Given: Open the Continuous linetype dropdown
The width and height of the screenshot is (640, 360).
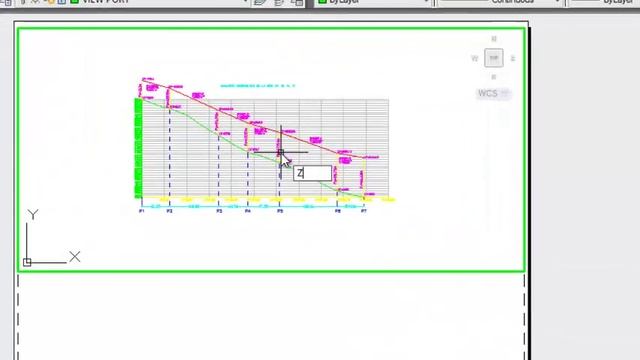Looking at the screenshot, I should pyautogui.click(x=500, y=2).
